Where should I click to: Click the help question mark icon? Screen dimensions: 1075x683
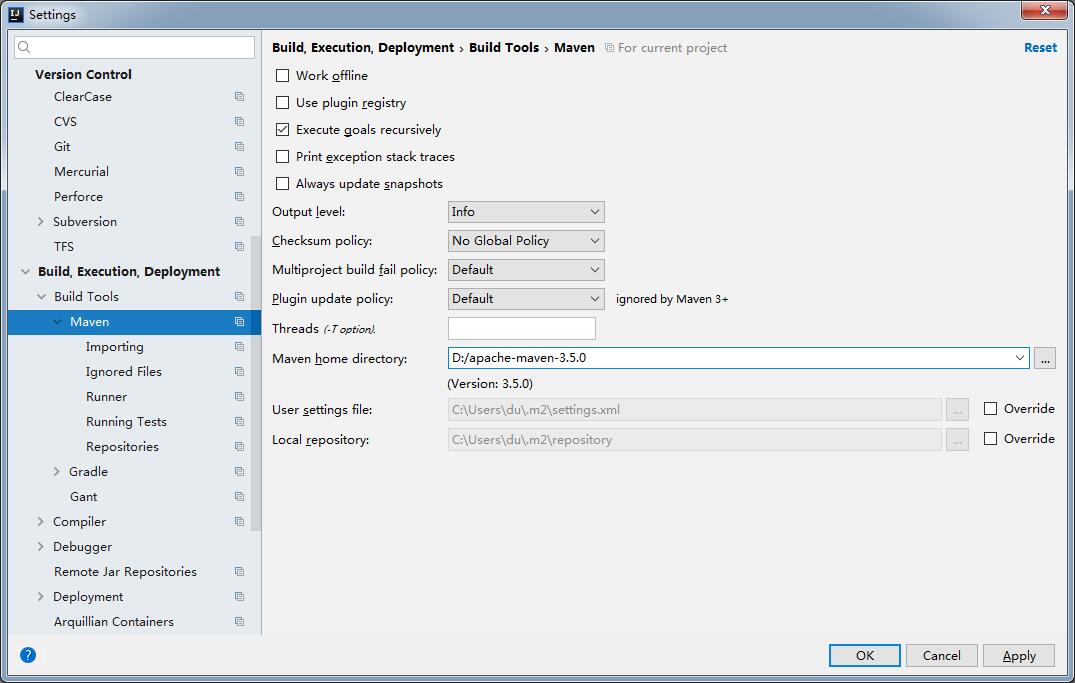click(x=27, y=655)
